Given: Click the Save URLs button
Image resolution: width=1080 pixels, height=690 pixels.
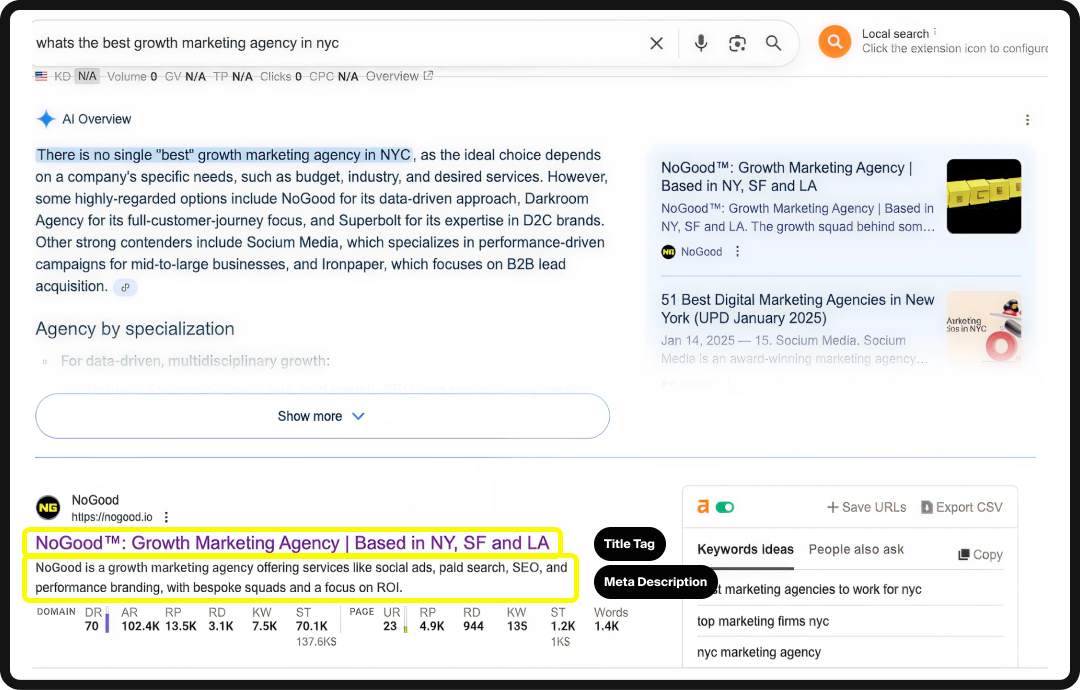Looking at the screenshot, I should 866,507.
